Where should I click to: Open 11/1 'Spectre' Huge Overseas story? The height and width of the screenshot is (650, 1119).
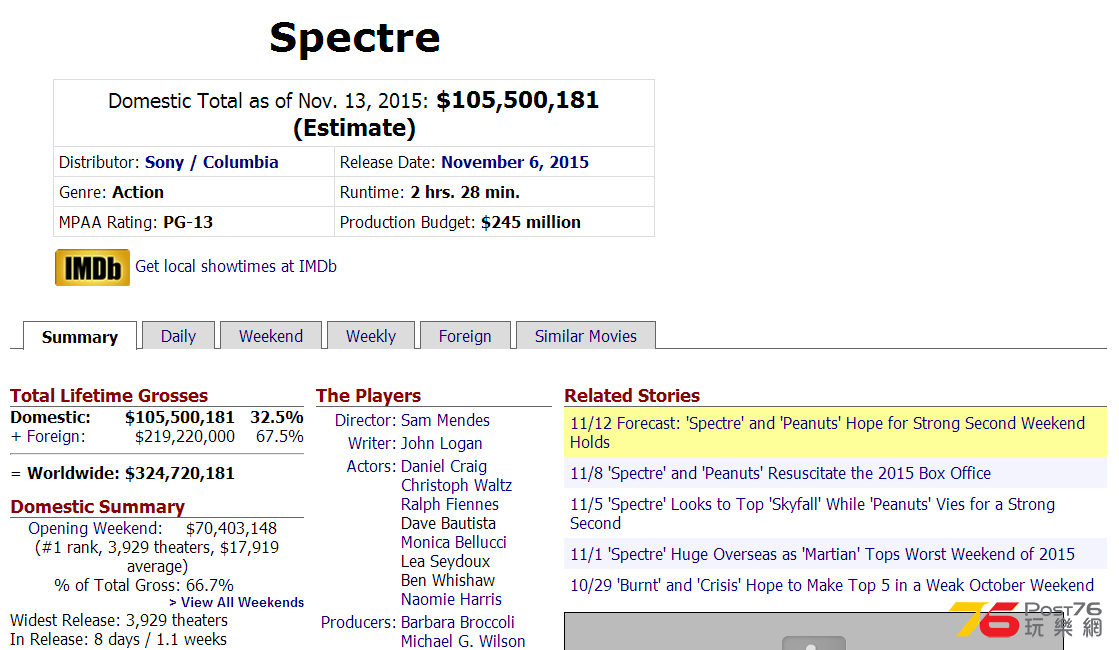[822, 554]
